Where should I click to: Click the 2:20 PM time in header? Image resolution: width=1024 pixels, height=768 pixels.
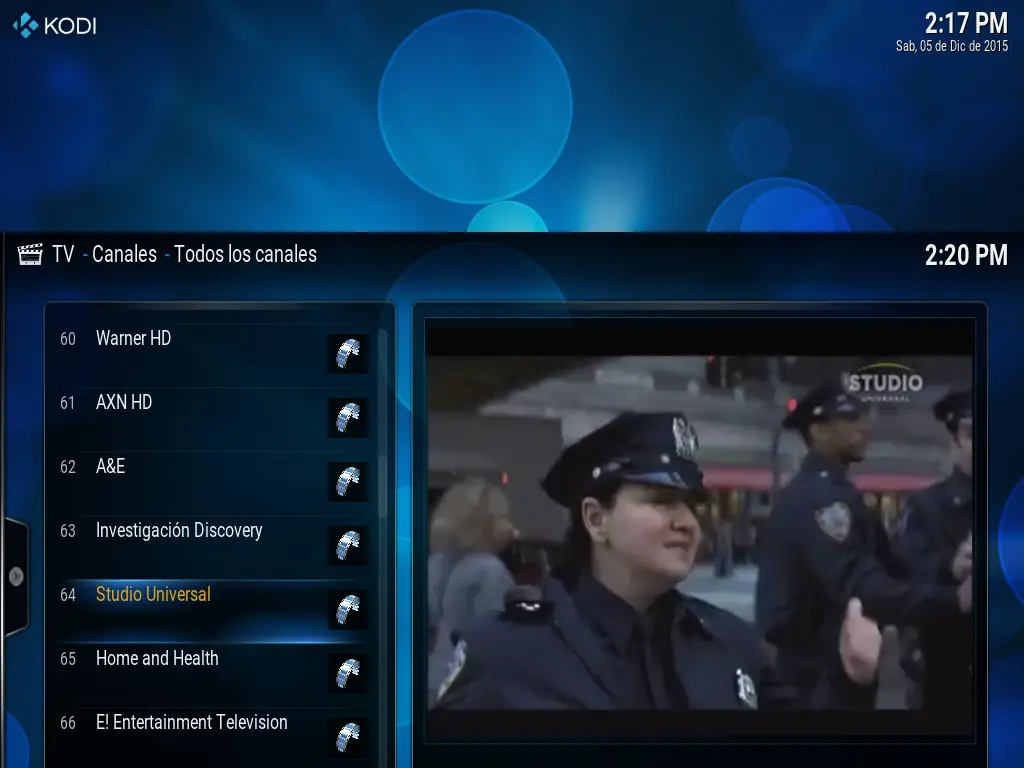(x=966, y=255)
